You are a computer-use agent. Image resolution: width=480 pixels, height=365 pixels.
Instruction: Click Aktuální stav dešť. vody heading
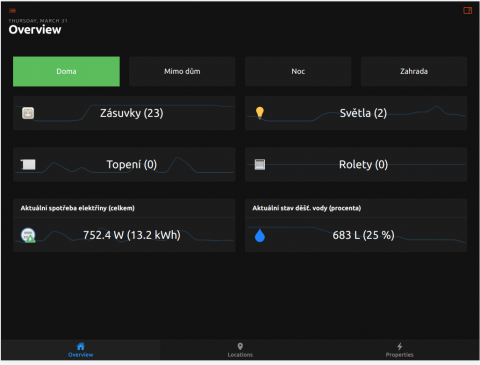point(307,208)
